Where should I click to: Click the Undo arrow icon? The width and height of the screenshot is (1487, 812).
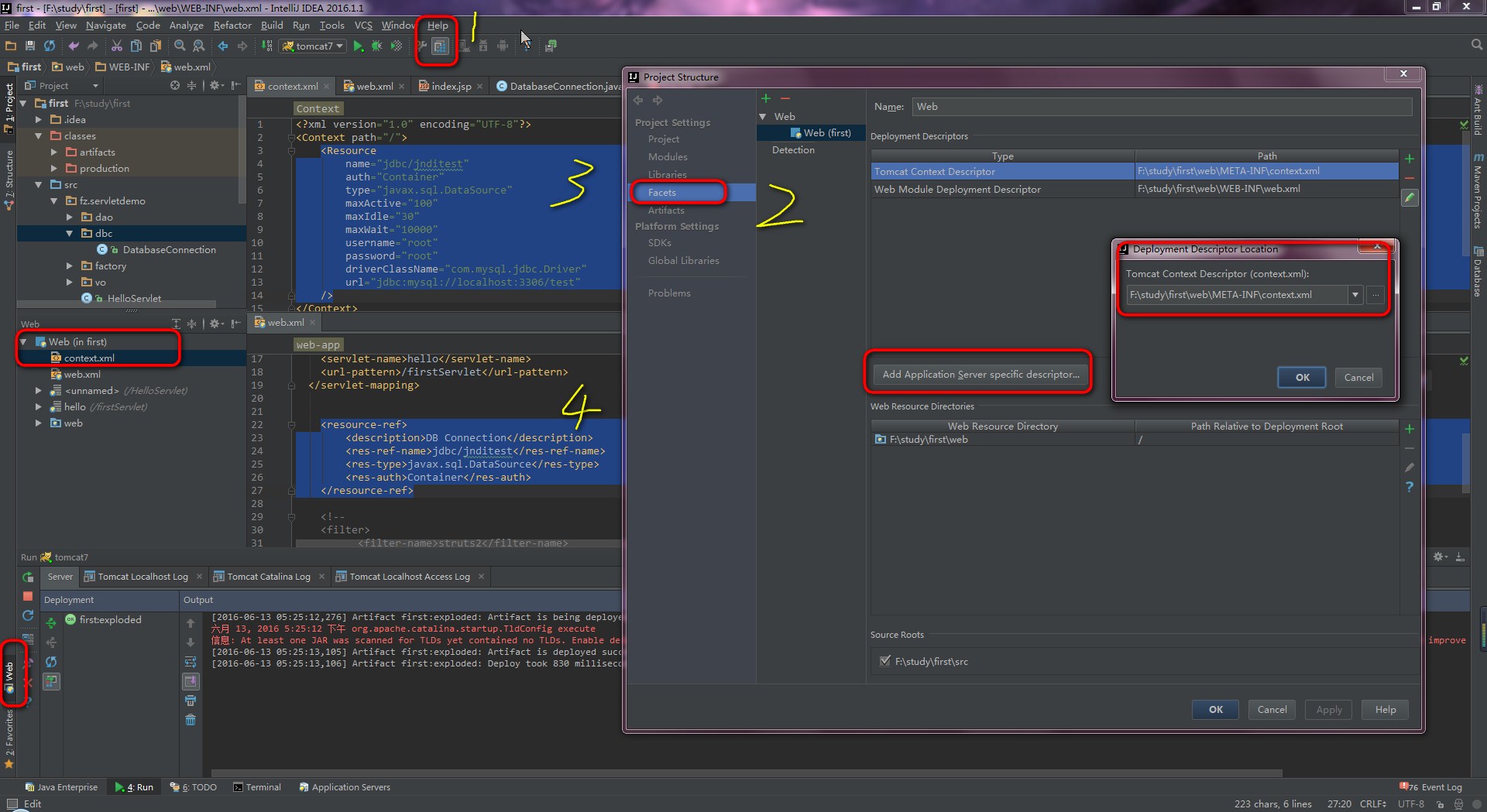[x=74, y=46]
